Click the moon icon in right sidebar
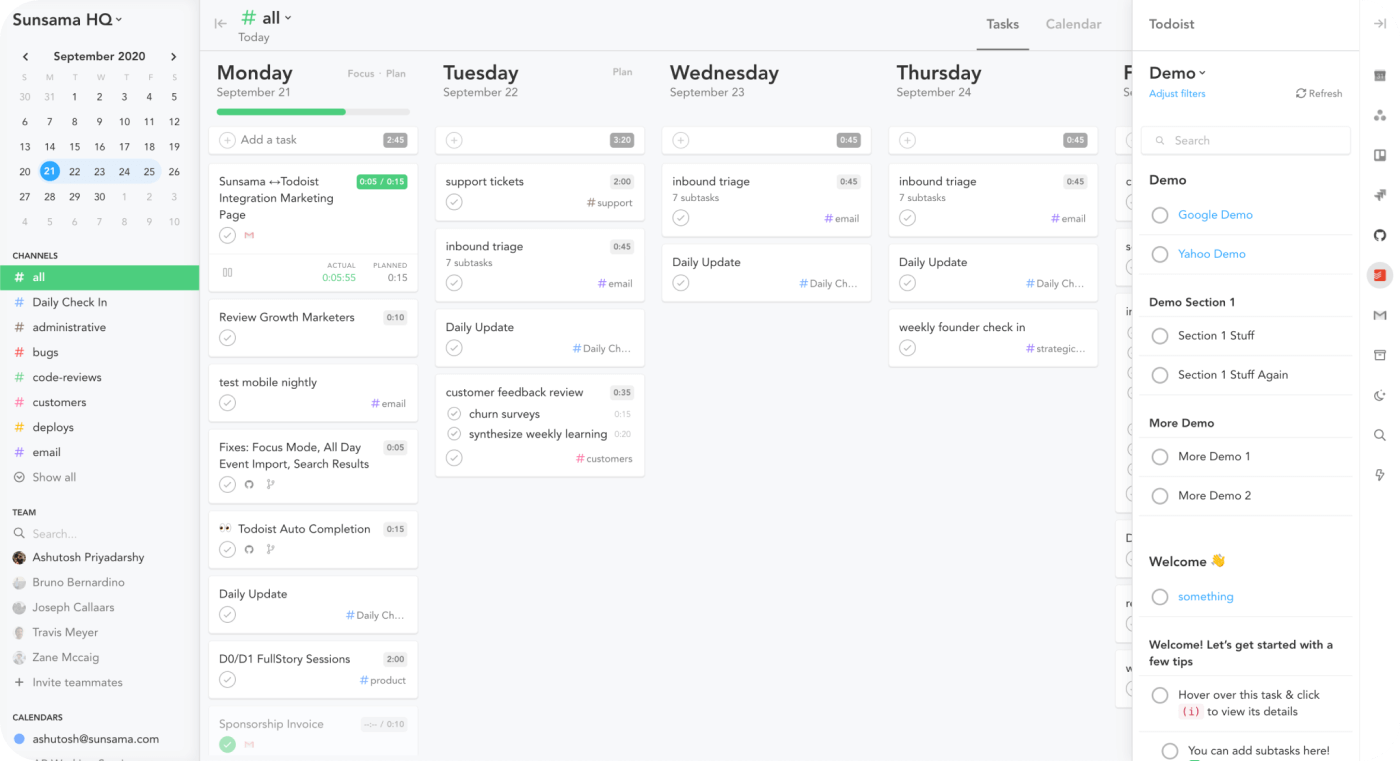This screenshot has width=1400, height=761. 1380,396
